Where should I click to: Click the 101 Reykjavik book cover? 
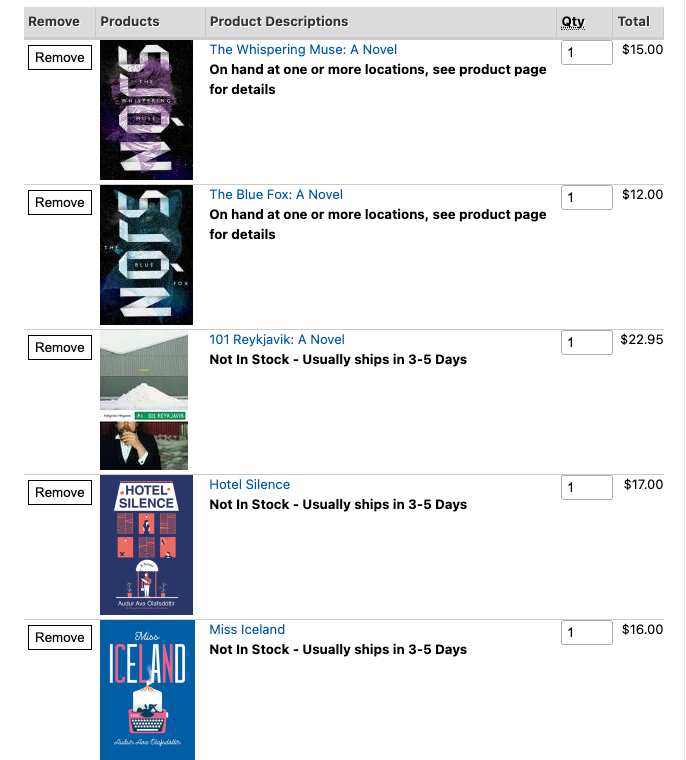point(144,400)
